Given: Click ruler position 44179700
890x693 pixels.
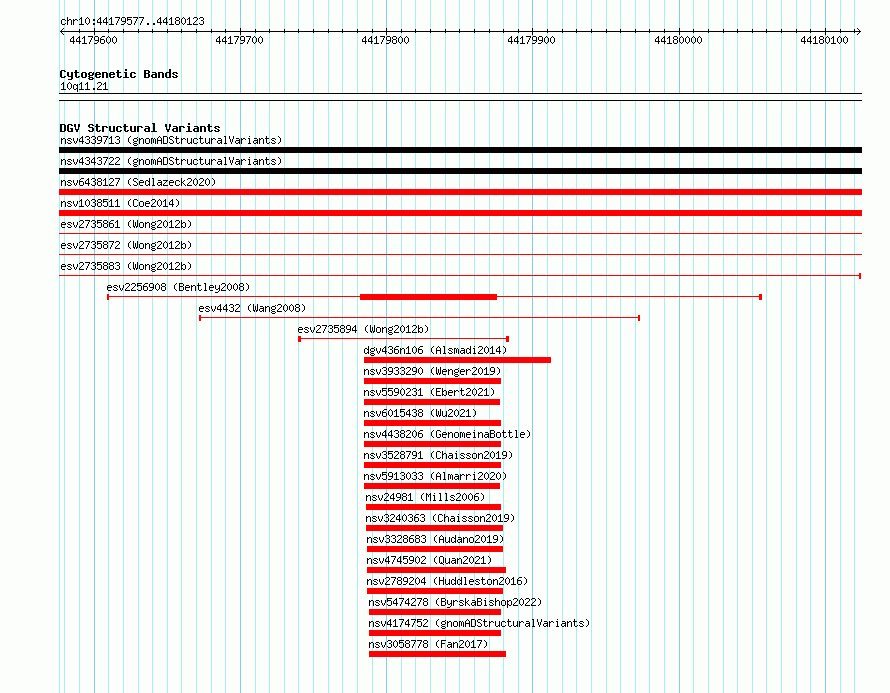Looking at the screenshot, I should tap(240, 40).
